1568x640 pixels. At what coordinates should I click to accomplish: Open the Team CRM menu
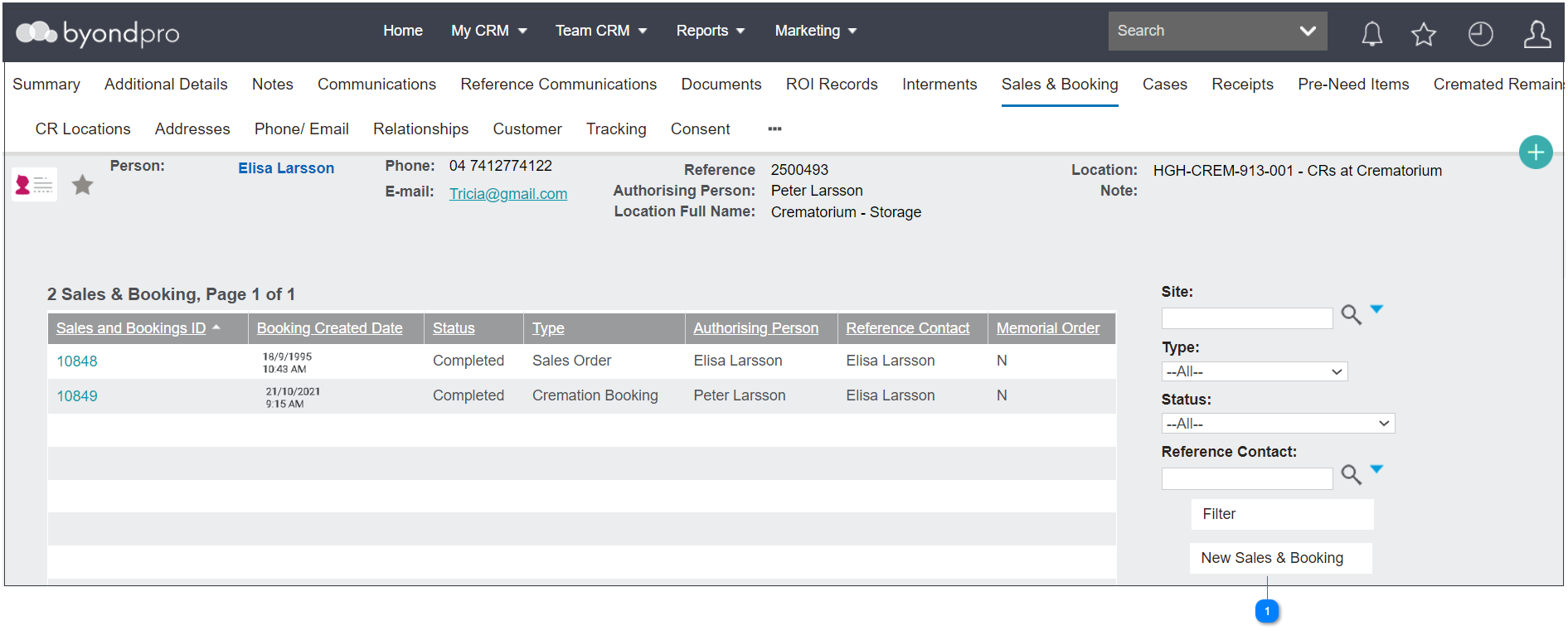tap(600, 31)
